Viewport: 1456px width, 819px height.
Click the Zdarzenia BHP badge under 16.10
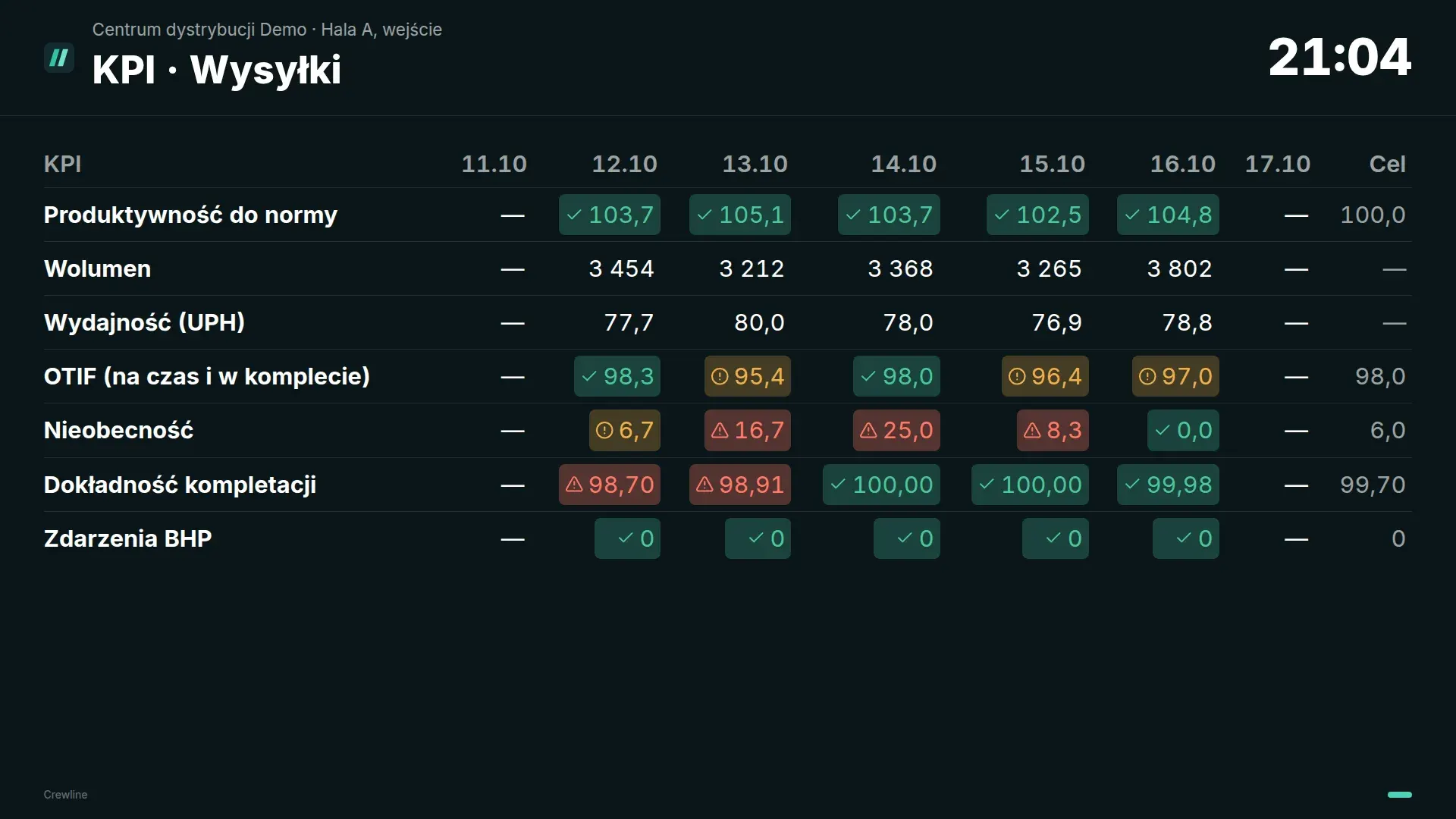tap(1185, 538)
